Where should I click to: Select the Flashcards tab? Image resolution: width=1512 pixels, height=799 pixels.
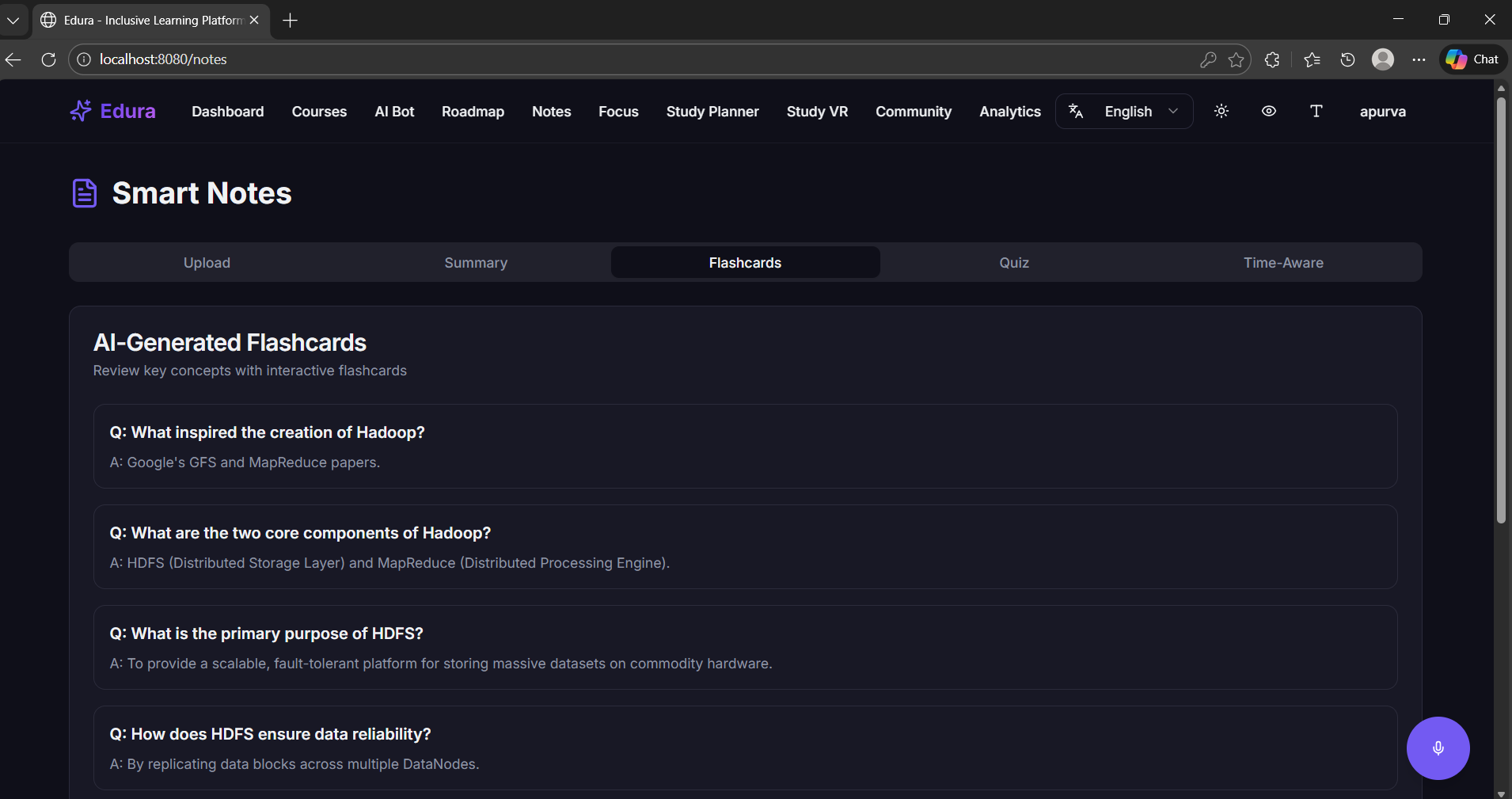click(745, 262)
